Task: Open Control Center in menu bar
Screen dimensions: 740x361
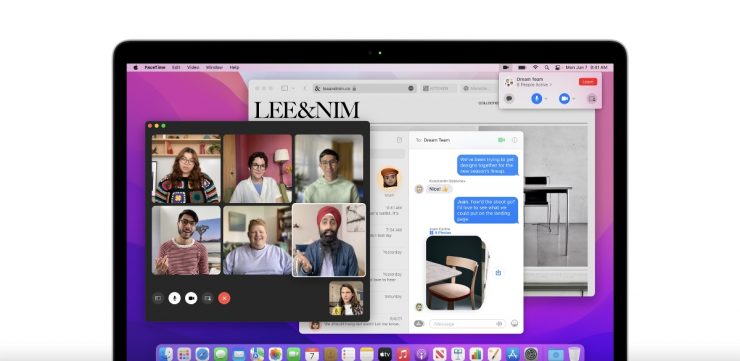Action: (557, 67)
